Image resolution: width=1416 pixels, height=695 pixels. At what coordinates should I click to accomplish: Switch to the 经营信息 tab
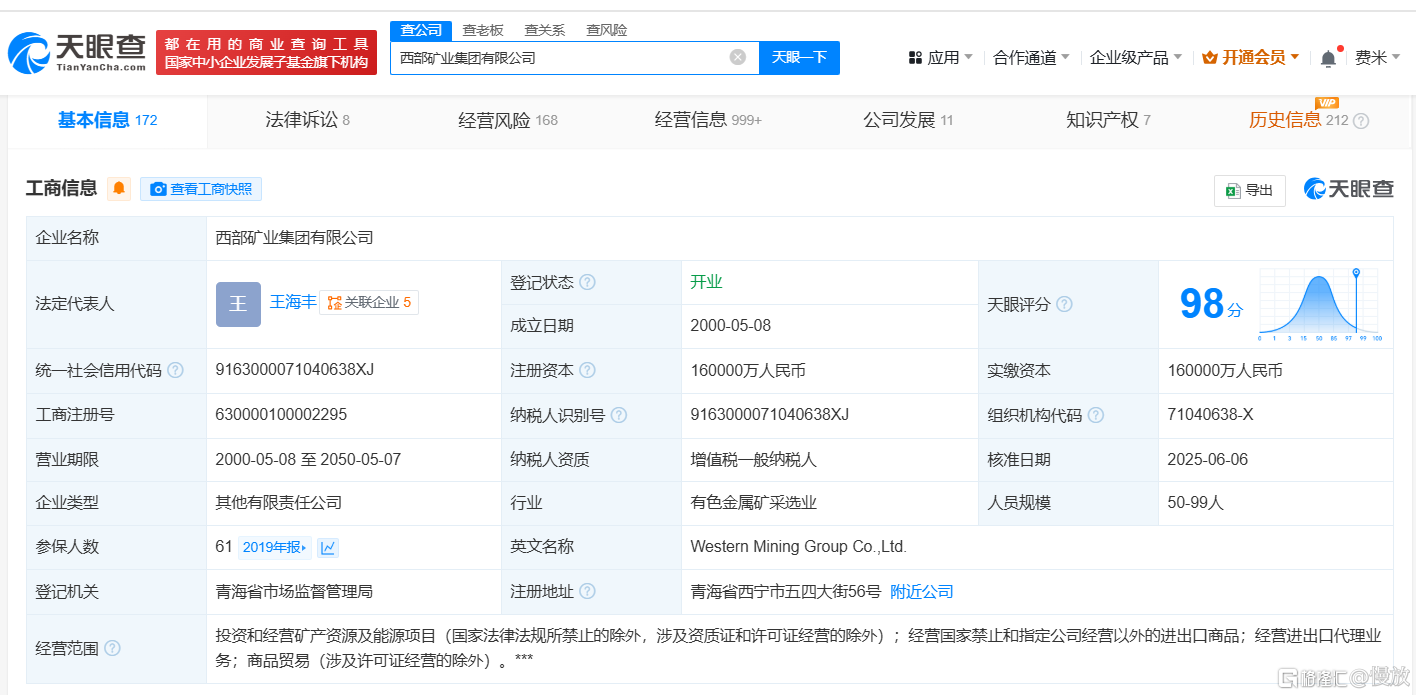click(708, 121)
